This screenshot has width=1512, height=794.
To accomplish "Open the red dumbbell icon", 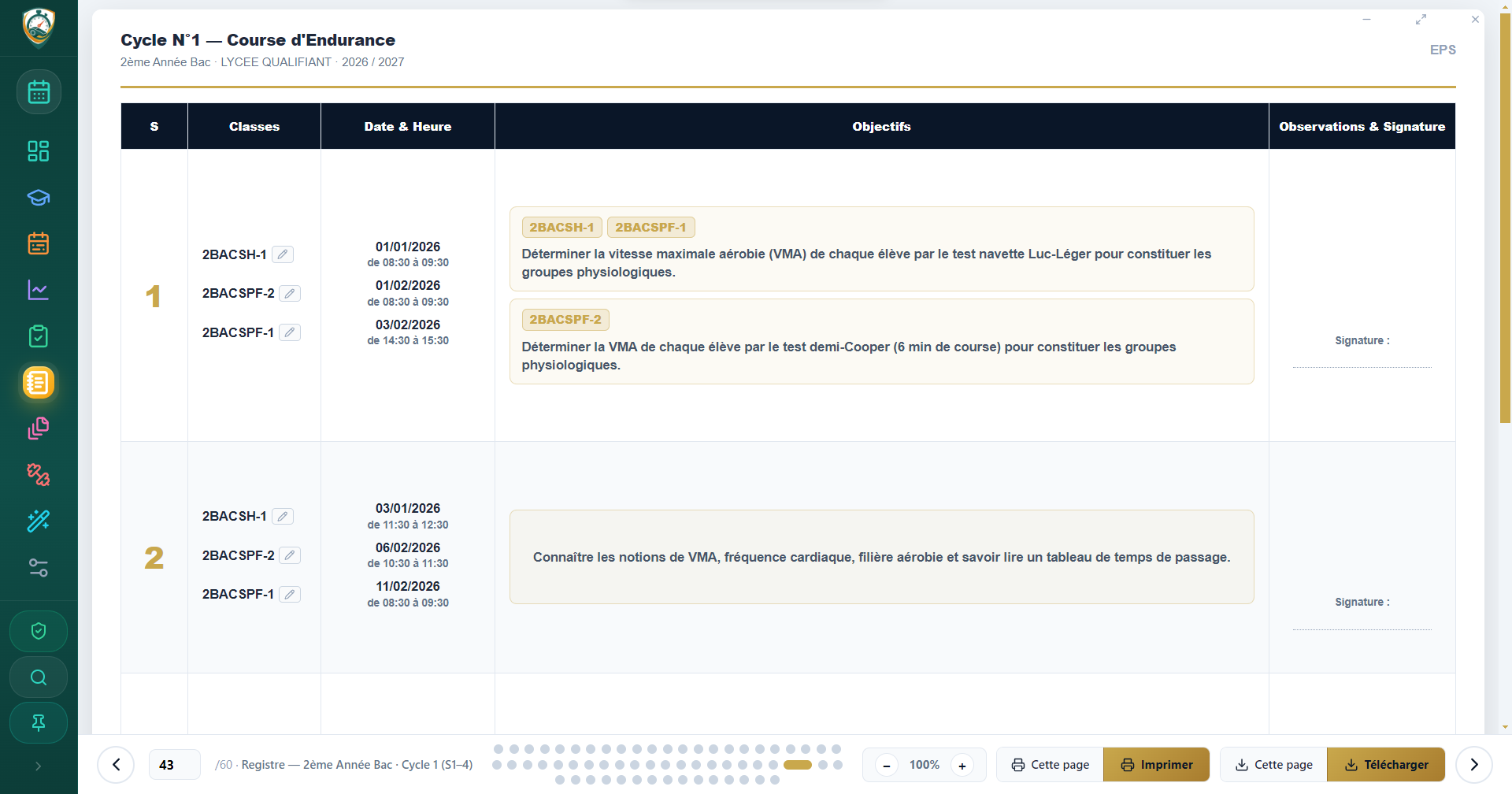I will click(39, 475).
